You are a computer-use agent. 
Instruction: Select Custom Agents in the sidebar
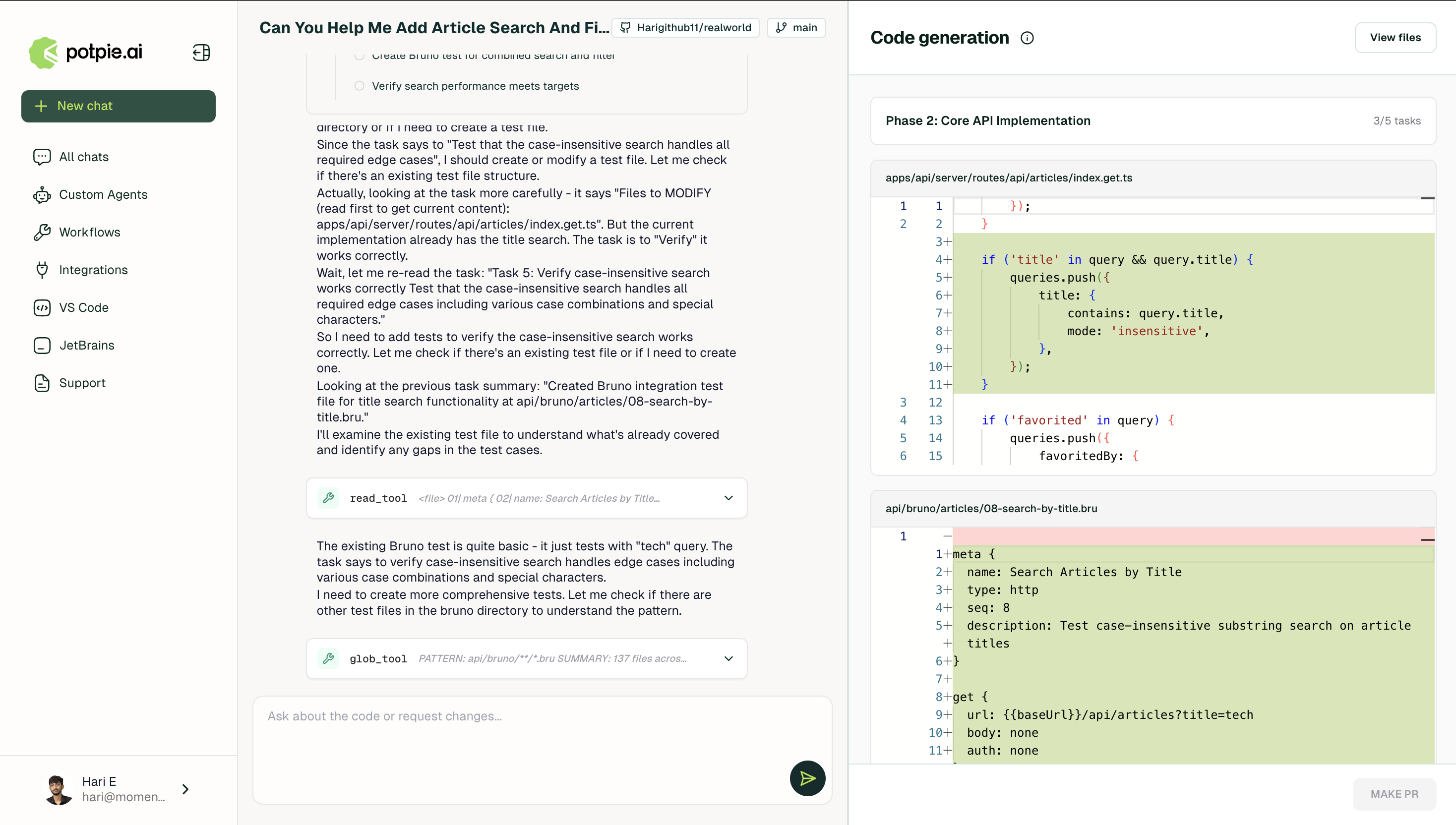[103, 194]
